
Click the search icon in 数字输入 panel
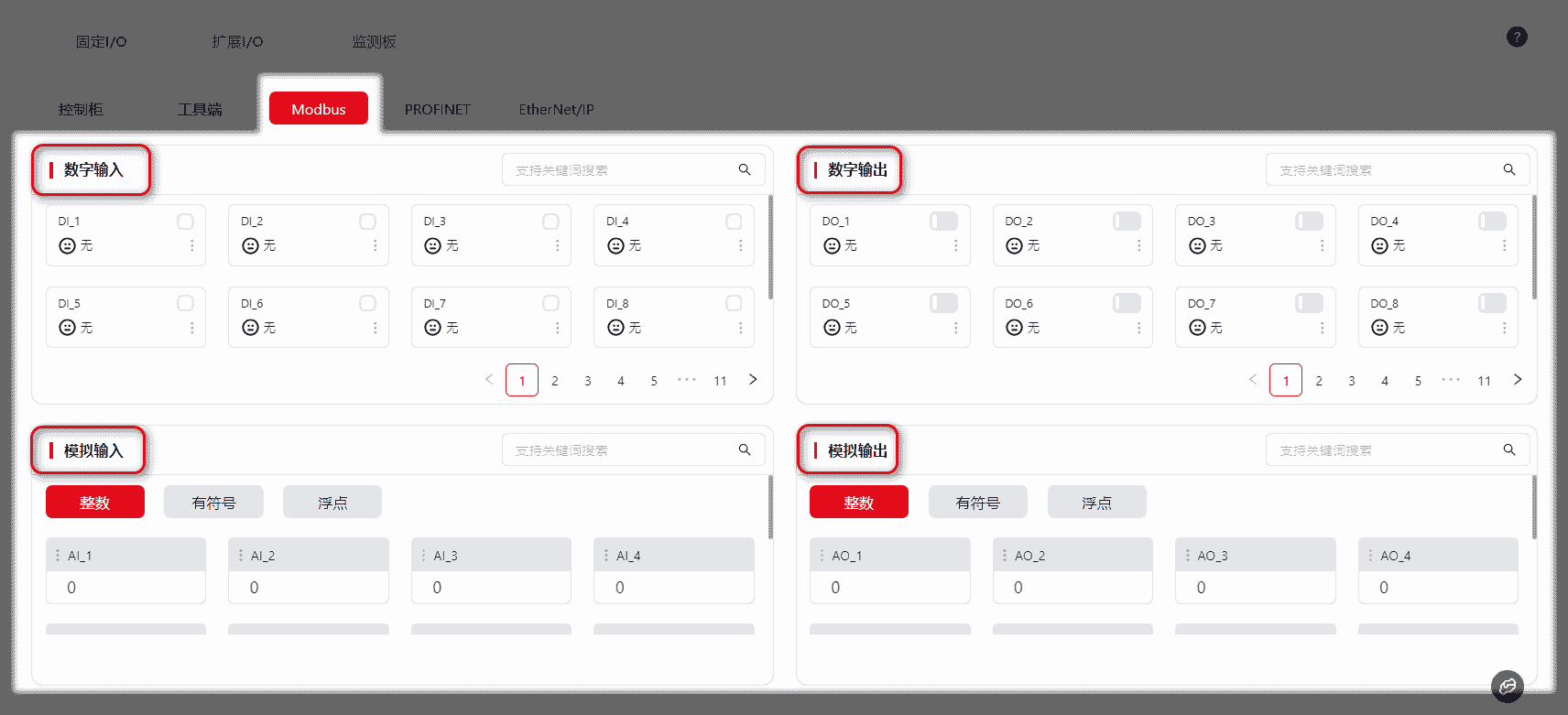[745, 169]
